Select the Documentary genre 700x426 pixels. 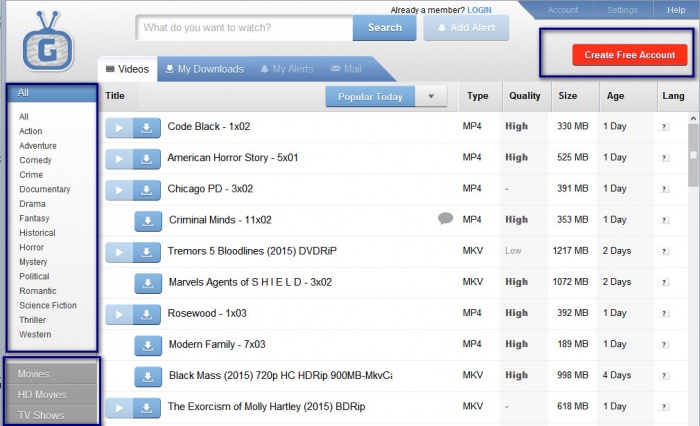pos(45,189)
